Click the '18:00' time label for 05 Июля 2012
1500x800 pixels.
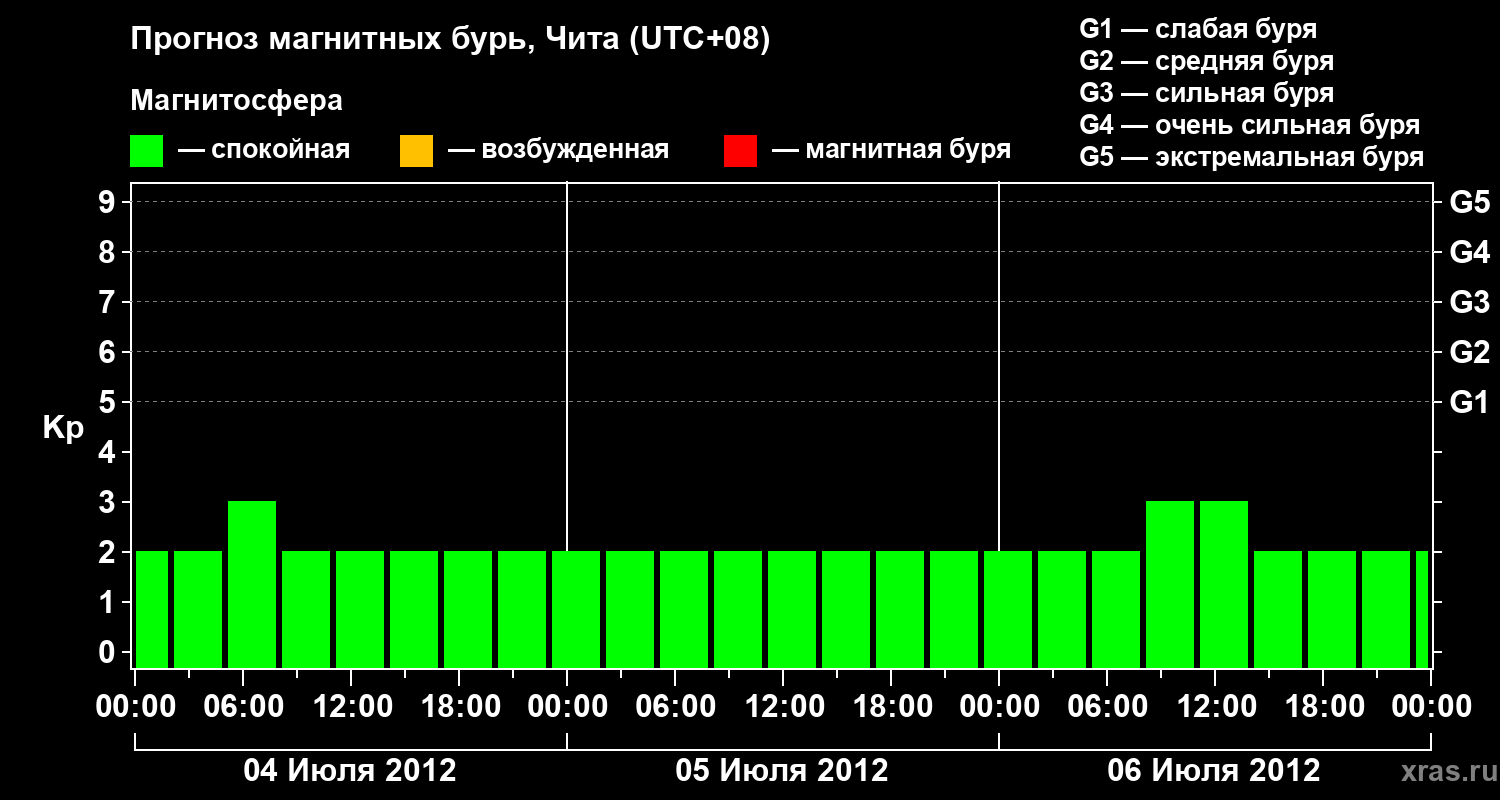[892, 707]
